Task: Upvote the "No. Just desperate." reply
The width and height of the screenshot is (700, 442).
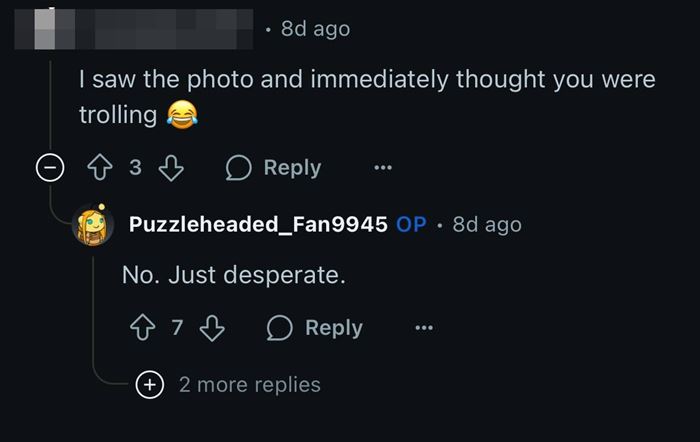Action: pyautogui.click(x=142, y=328)
